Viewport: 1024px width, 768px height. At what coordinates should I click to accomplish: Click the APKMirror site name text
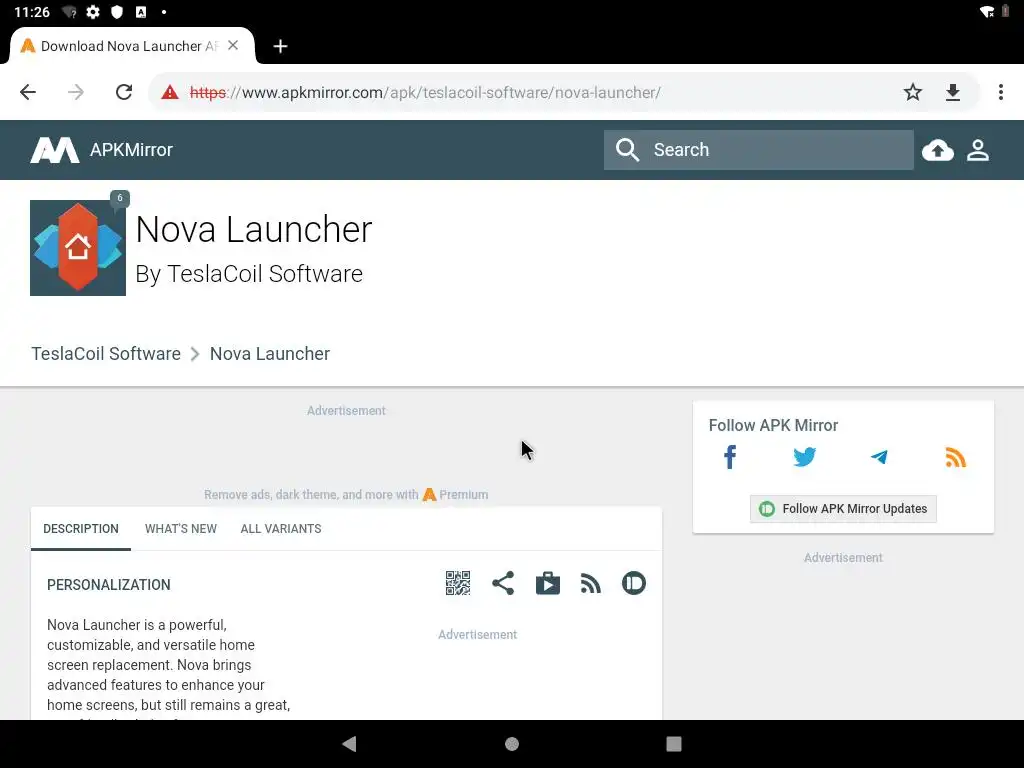click(x=131, y=150)
